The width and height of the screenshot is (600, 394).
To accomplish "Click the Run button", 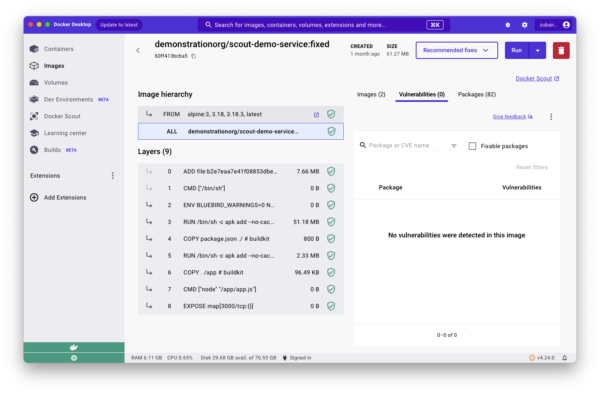I will point(517,50).
